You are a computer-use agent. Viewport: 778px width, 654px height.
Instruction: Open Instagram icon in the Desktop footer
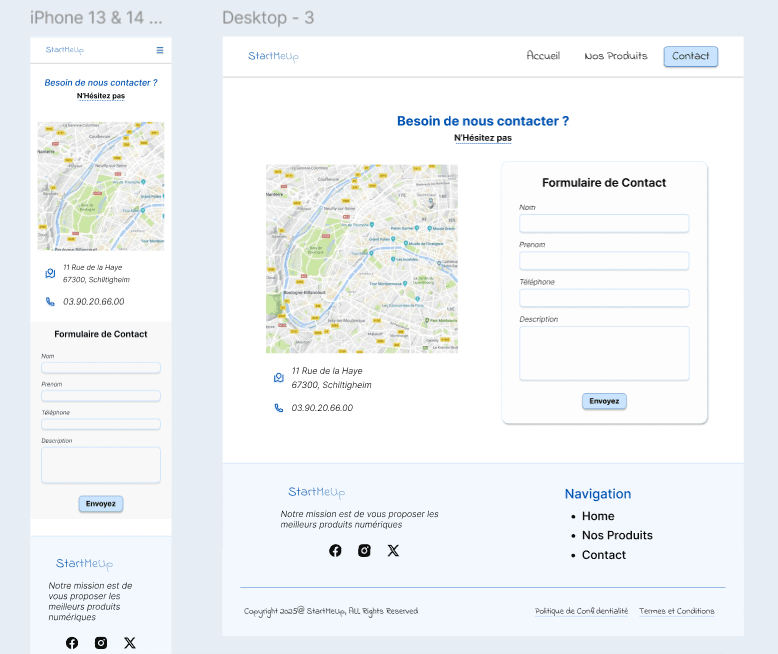coord(364,550)
